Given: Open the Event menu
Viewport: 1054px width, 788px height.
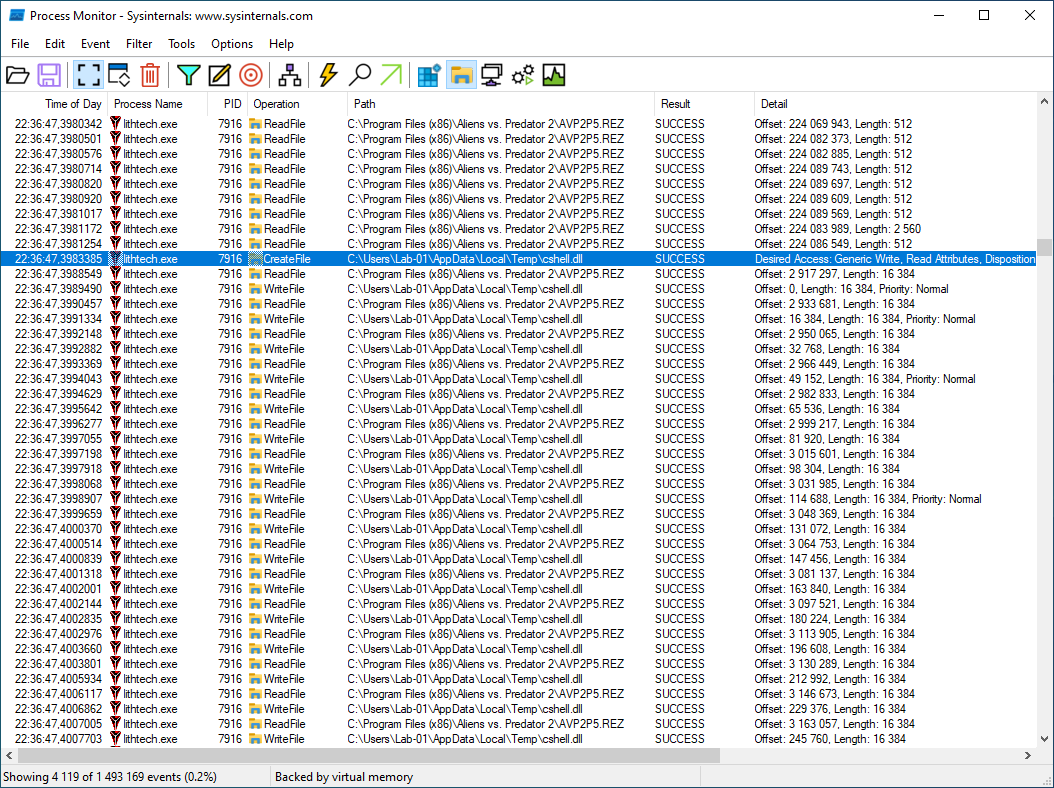Looking at the screenshot, I should (95, 44).
